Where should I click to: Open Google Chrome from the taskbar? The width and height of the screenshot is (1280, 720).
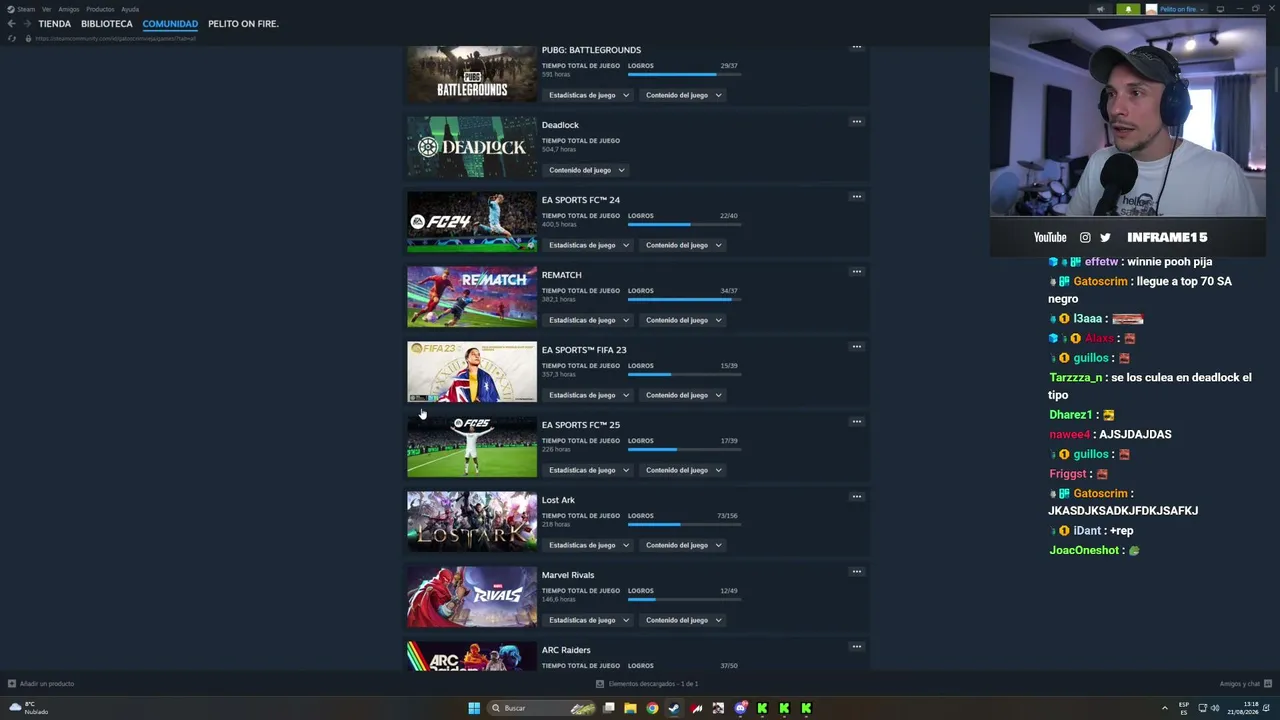[652, 708]
